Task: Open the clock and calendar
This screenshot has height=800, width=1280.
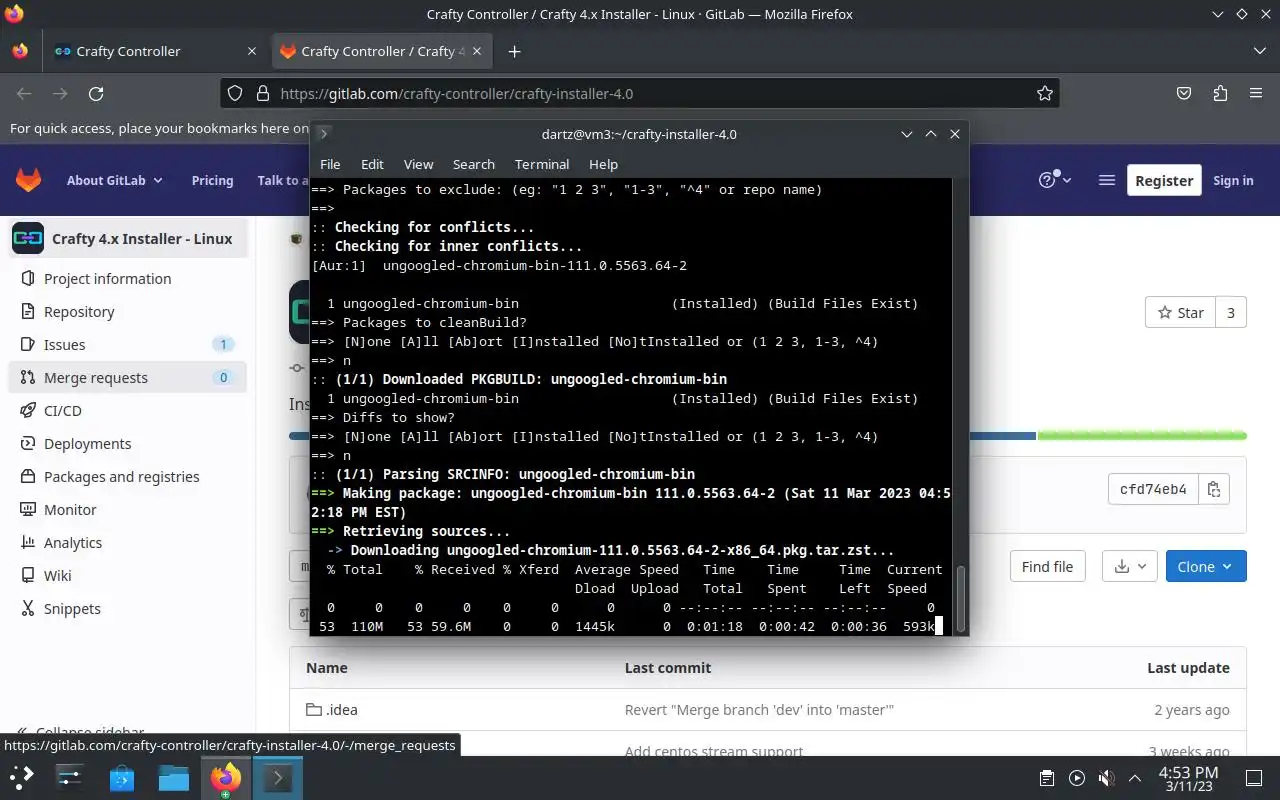Action: [x=1188, y=778]
